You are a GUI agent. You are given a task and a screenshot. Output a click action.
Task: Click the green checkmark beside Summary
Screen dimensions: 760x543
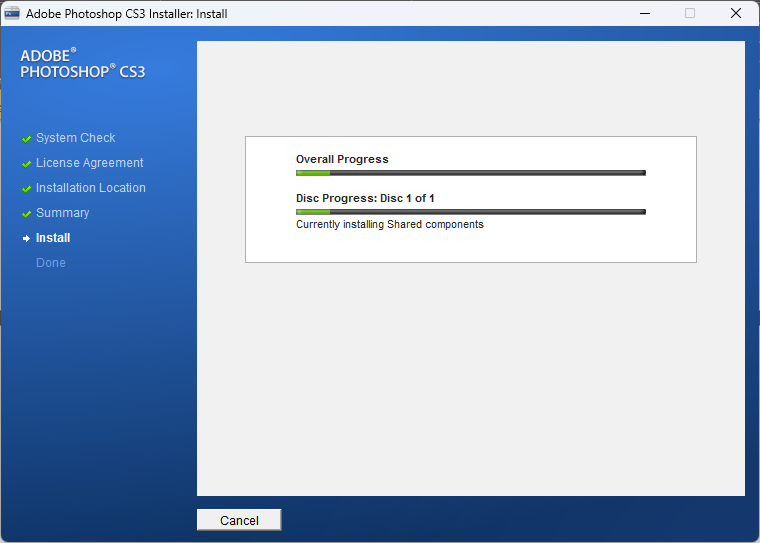click(x=26, y=214)
